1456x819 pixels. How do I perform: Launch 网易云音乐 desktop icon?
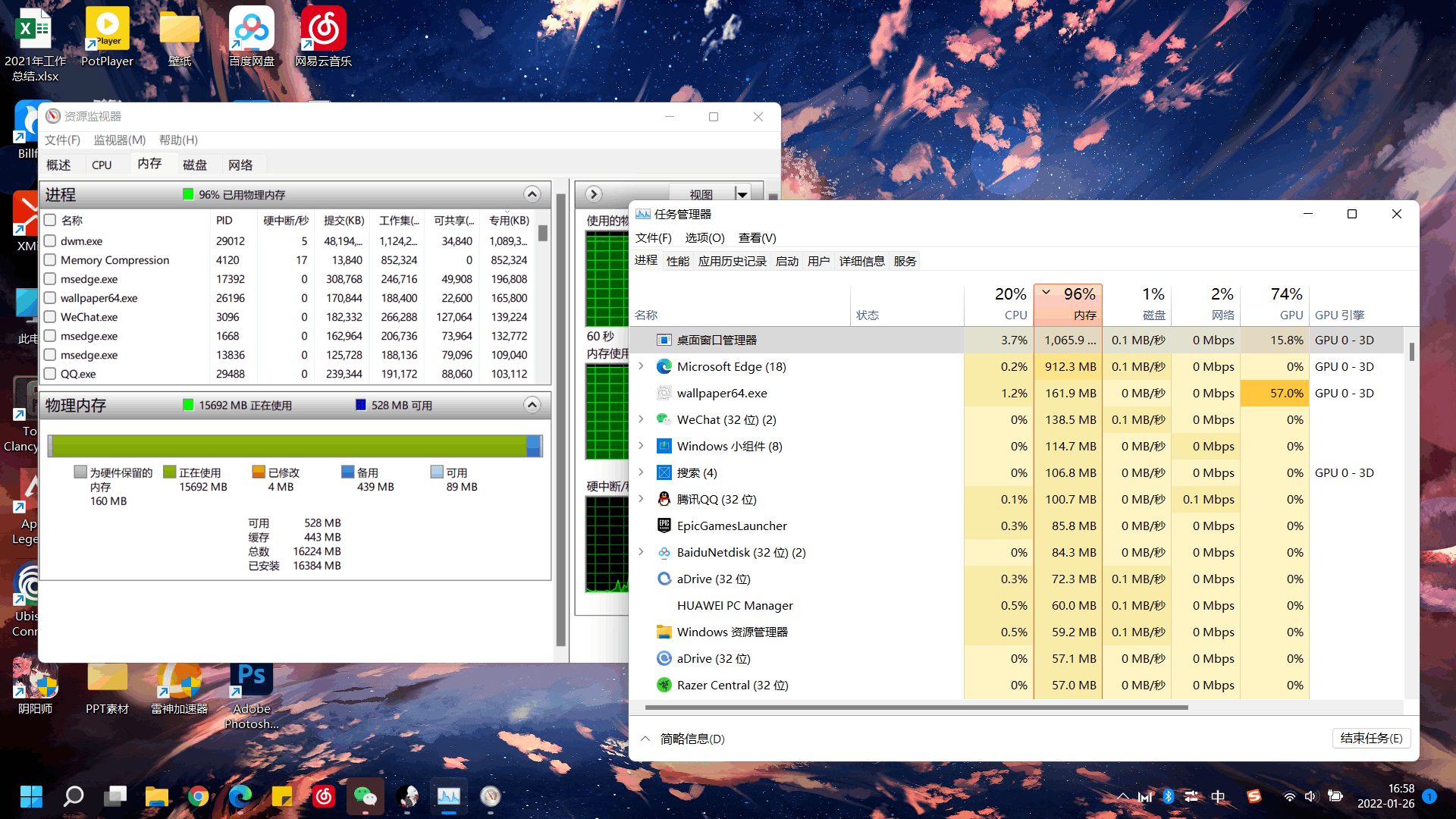pyautogui.click(x=324, y=38)
